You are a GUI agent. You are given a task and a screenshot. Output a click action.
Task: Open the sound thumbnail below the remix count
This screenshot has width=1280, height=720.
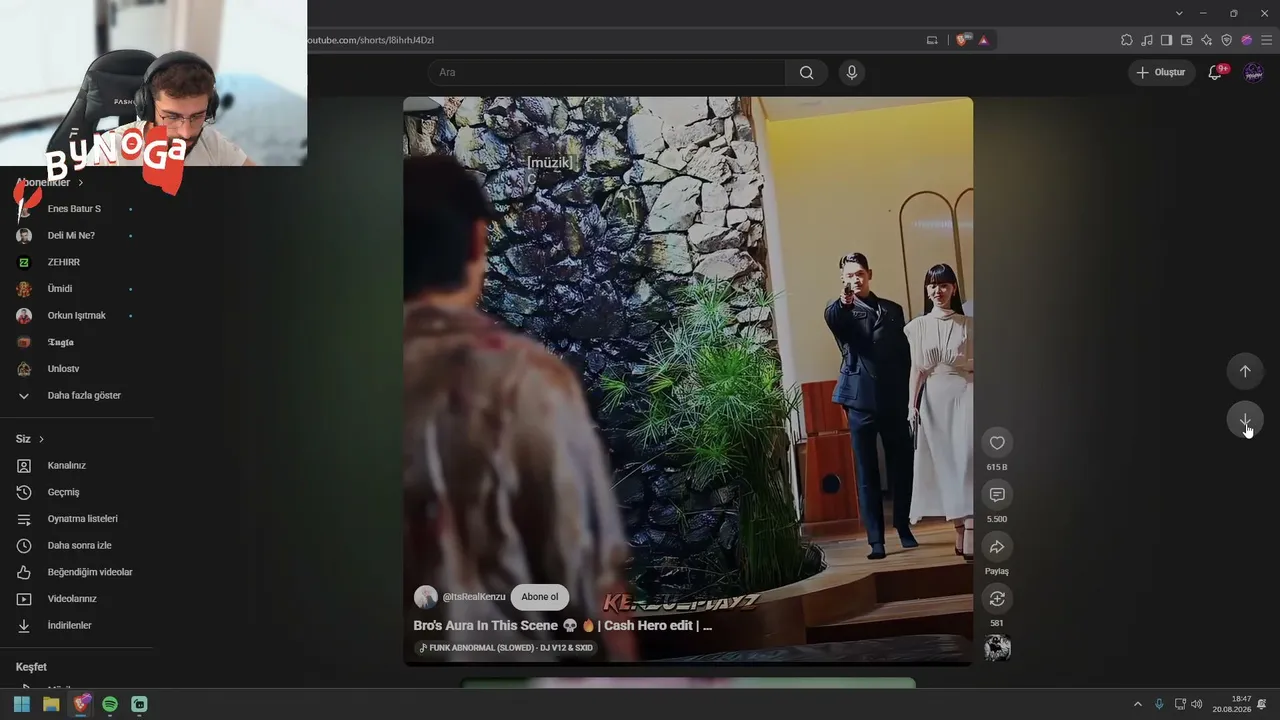tap(997, 648)
